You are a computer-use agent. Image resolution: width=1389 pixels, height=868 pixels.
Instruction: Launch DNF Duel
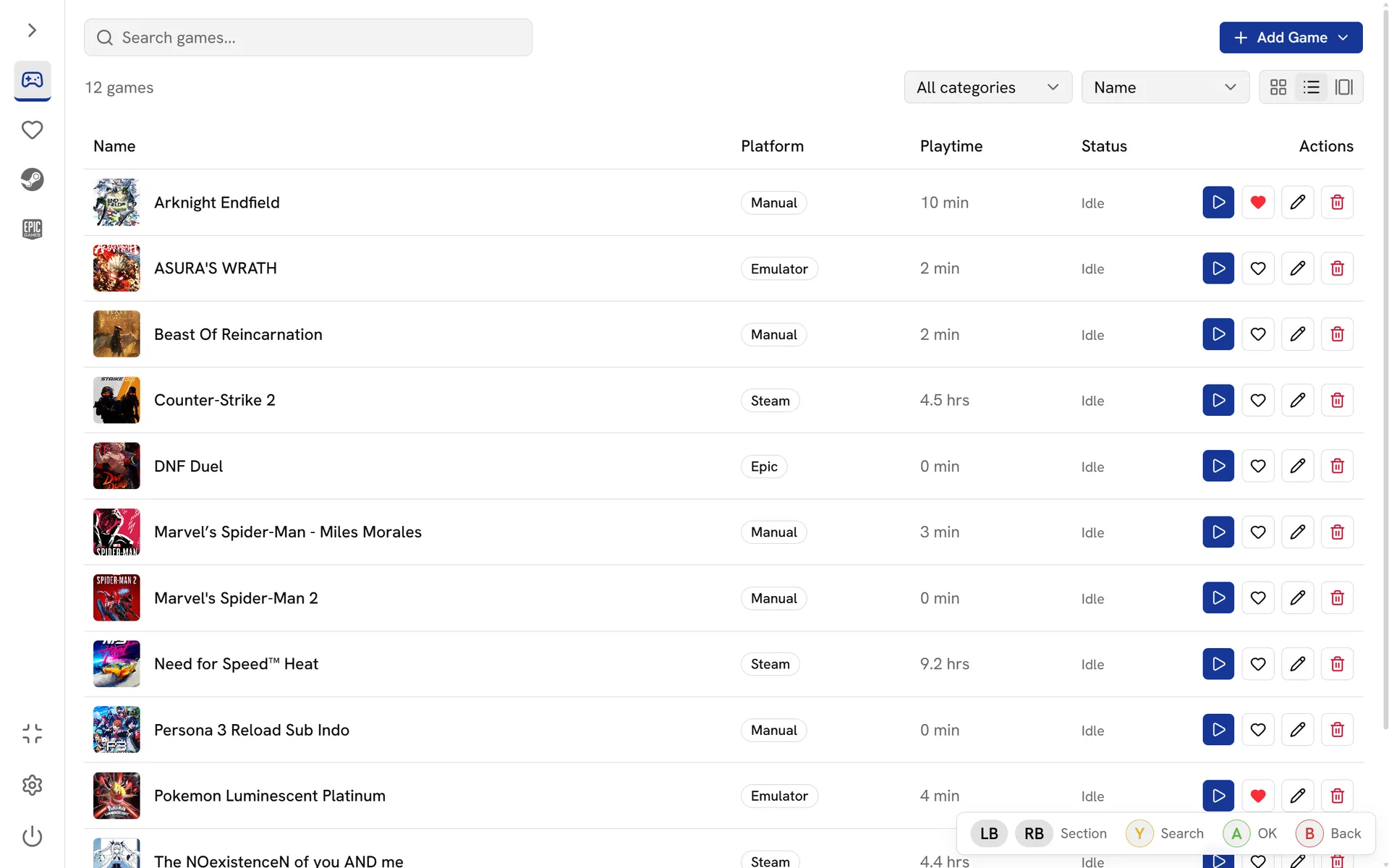[1218, 466]
